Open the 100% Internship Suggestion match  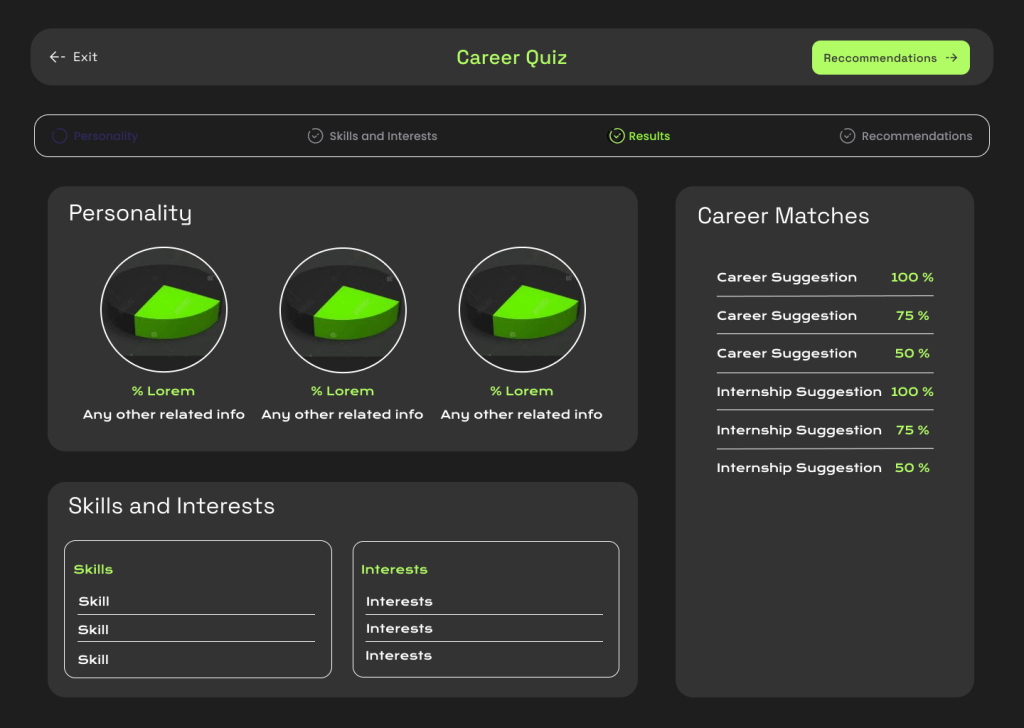pos(824,392)
